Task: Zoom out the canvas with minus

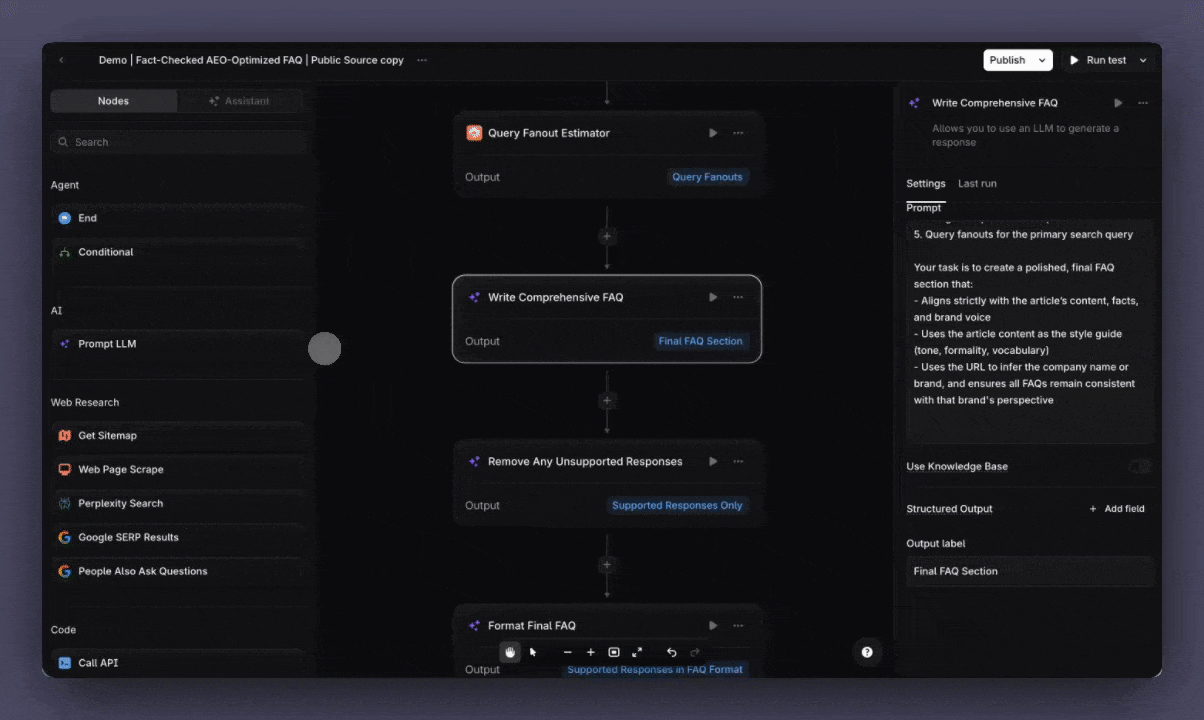Action: point(568,652)
